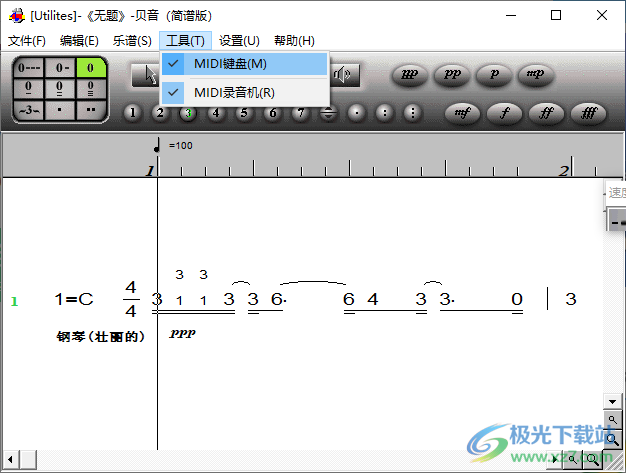Select the thirty-second note triple-underline button
626x473 pixels.
(x=91, y=88)
